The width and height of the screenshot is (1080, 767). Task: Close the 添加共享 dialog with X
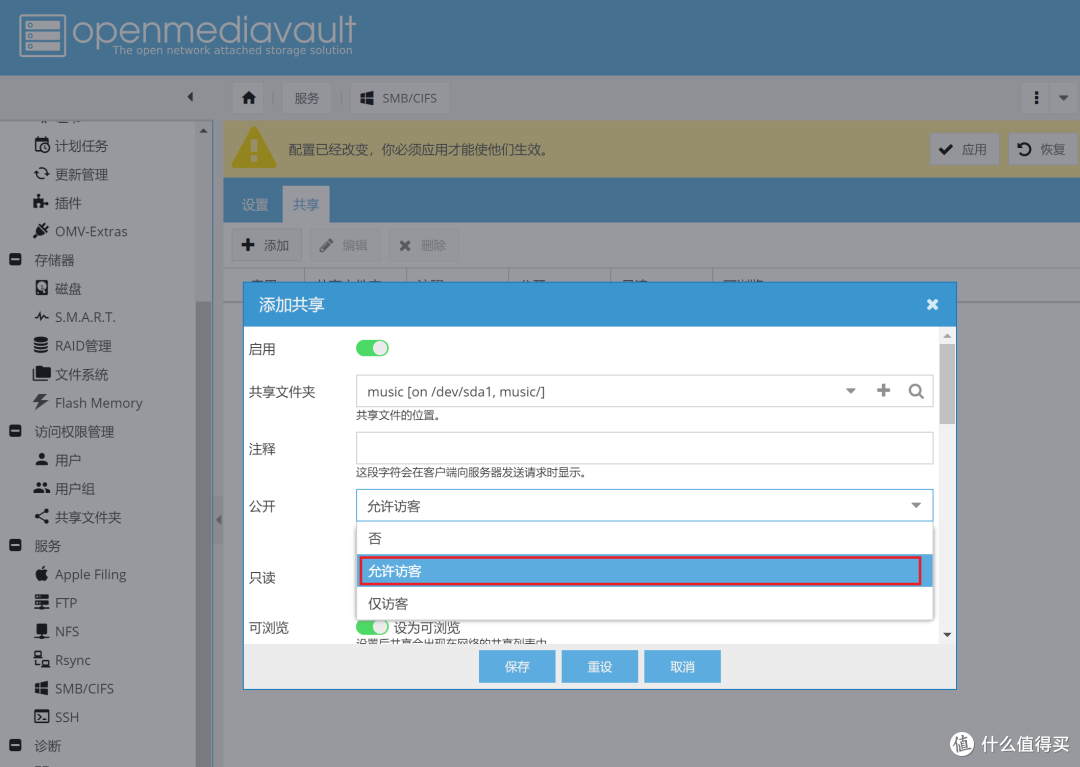932,304
